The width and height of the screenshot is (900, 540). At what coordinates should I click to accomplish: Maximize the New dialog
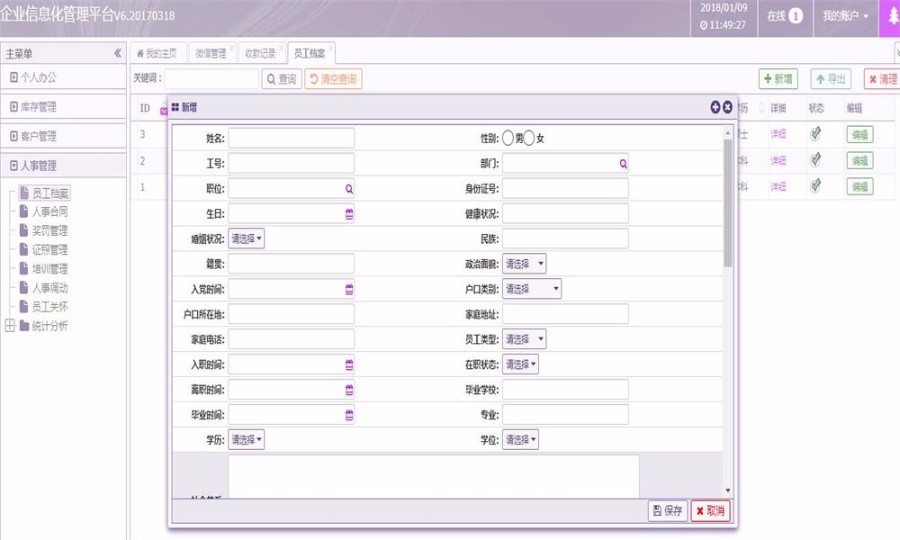[x=715, y=107]
